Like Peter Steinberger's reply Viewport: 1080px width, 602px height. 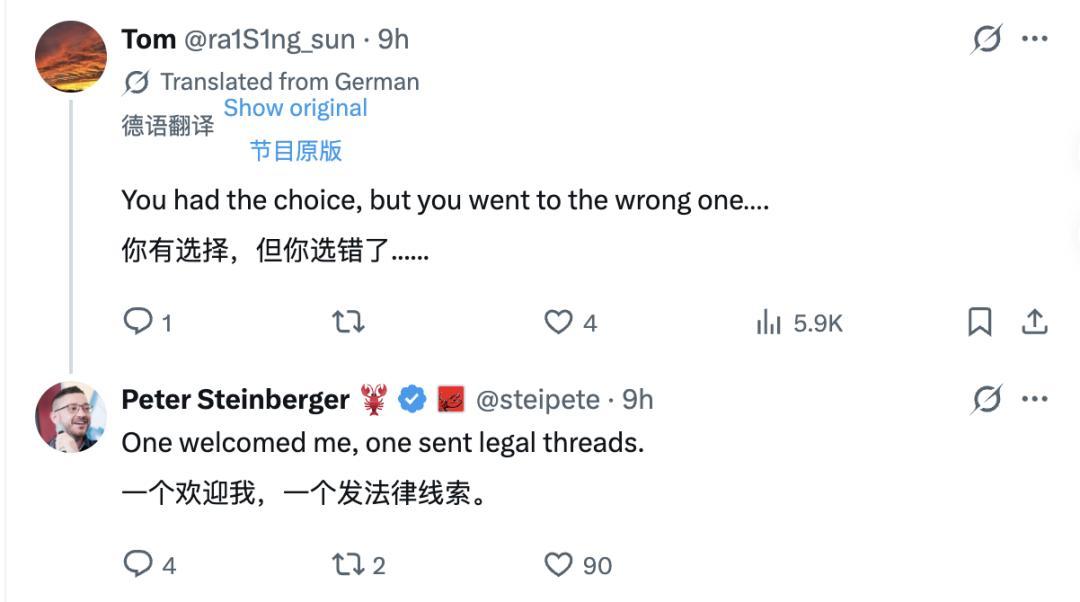(558, 564)
